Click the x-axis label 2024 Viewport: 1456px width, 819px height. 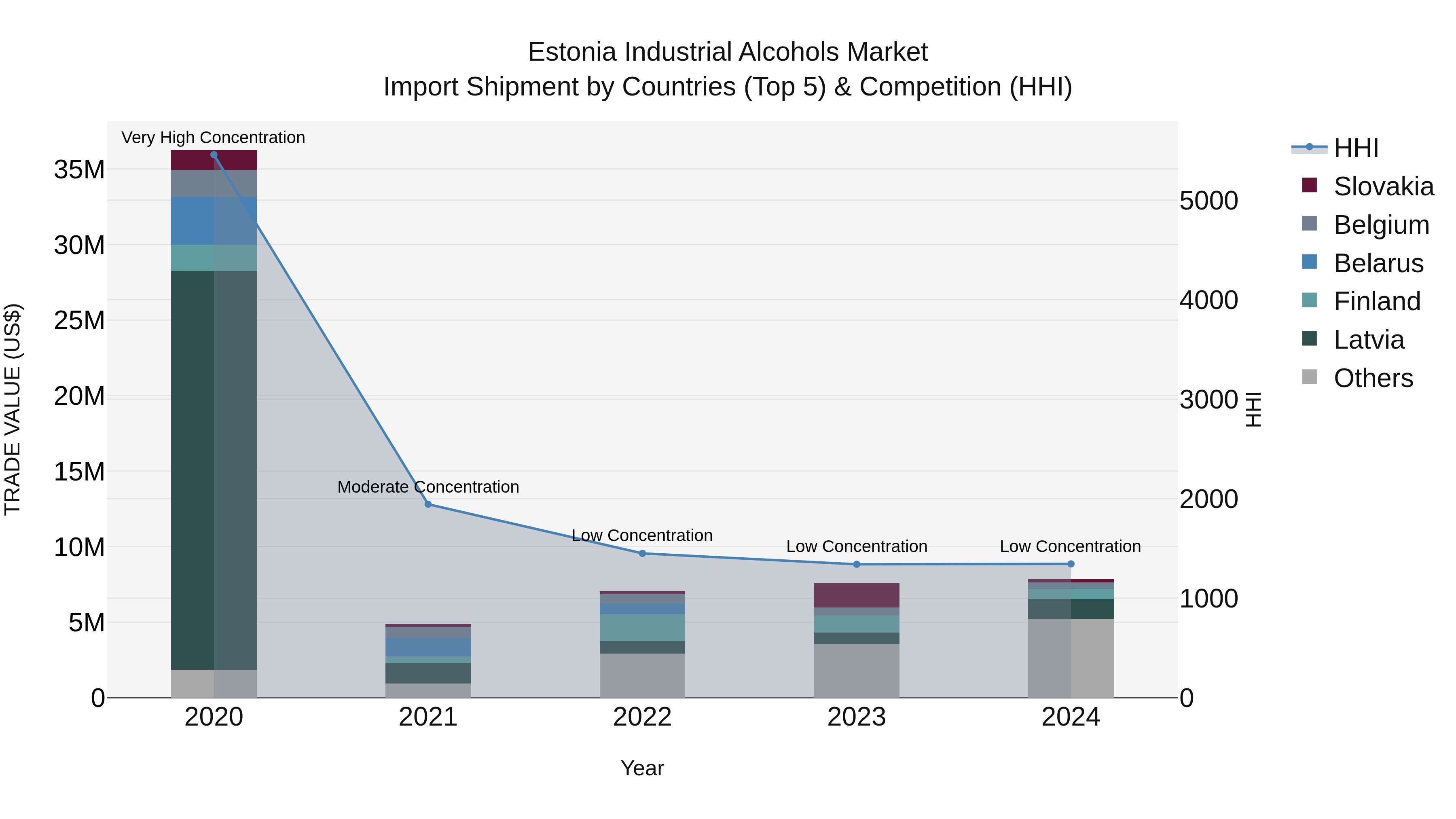point(1071,717)
